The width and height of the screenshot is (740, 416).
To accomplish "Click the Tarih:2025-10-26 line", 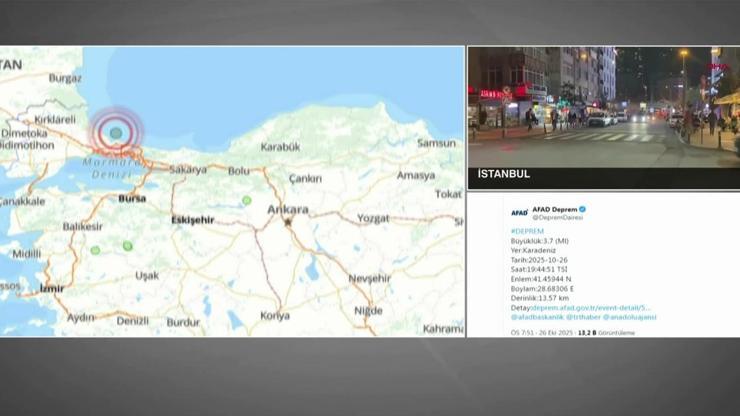I will 539,260.
